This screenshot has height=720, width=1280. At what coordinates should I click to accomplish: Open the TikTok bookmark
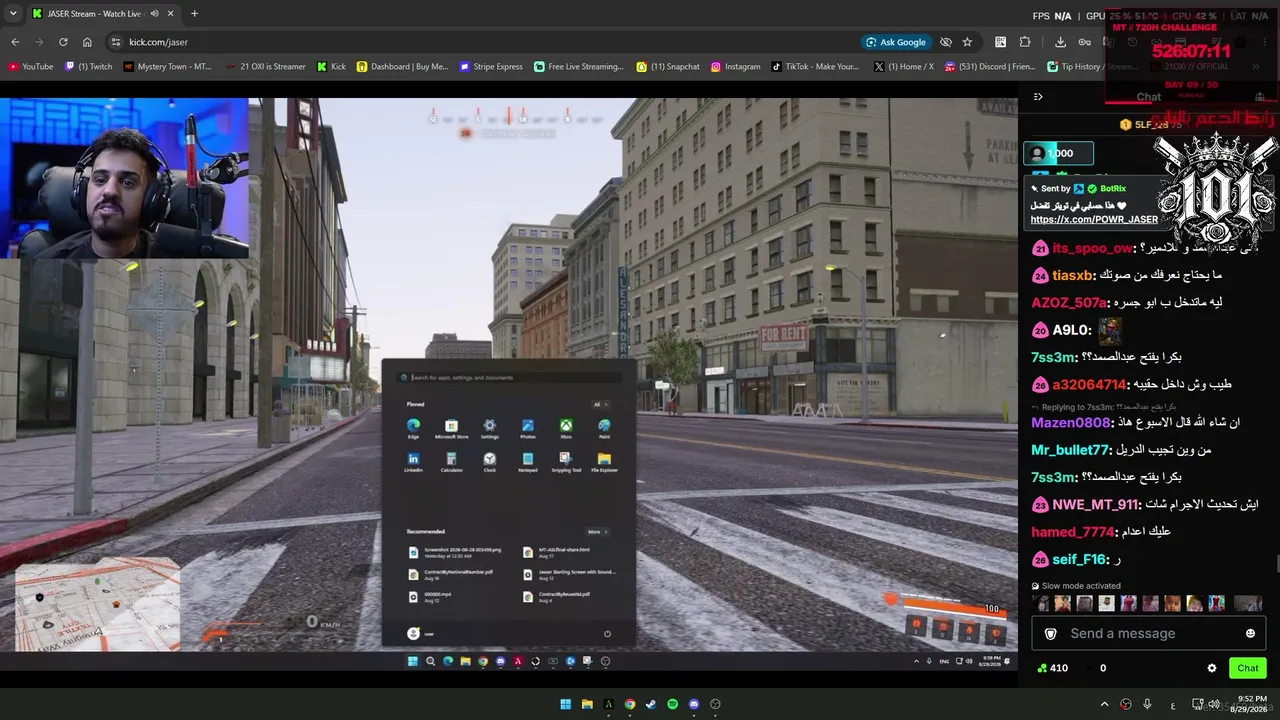tap(815, 67)
